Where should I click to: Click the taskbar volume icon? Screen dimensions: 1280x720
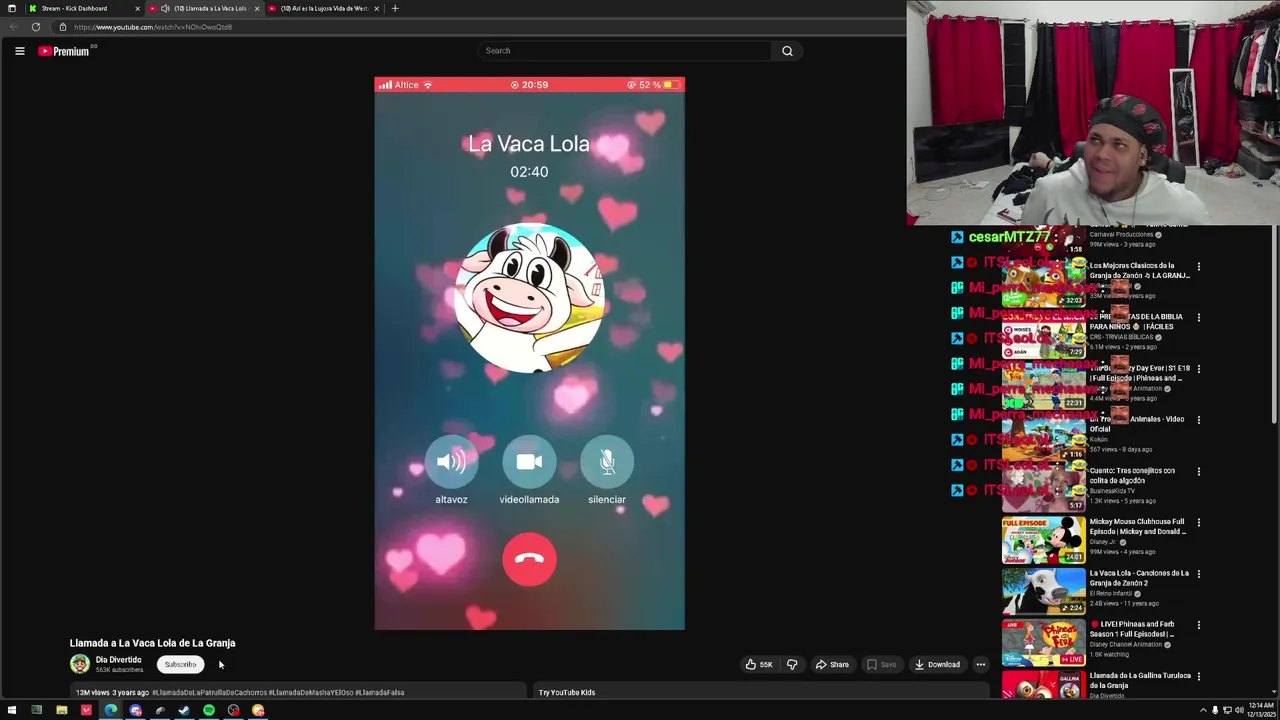(x=1240, y=710)
